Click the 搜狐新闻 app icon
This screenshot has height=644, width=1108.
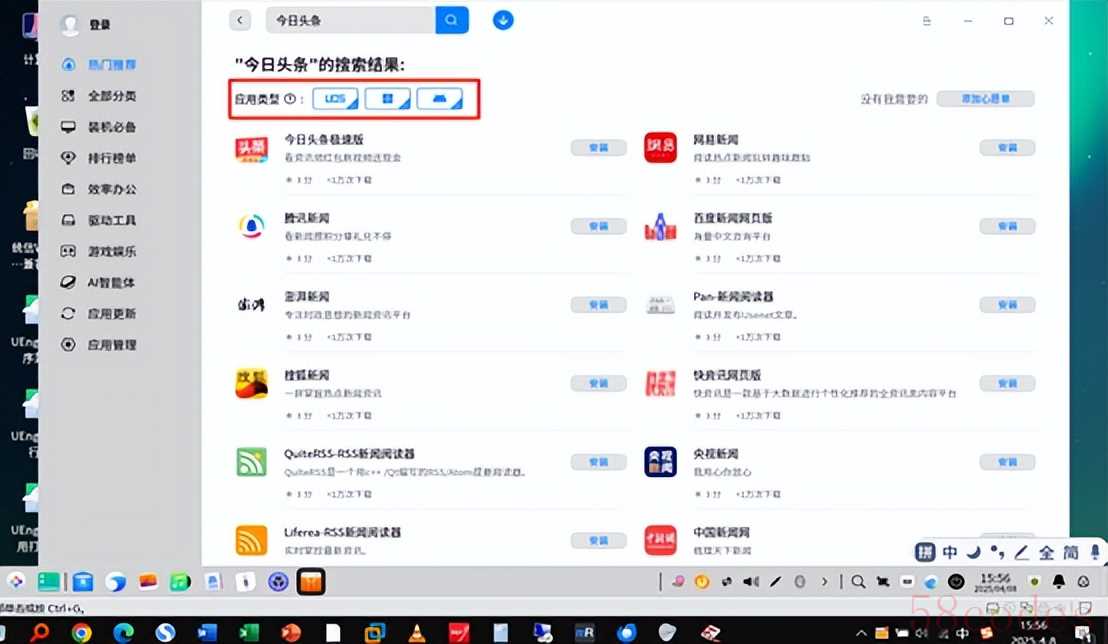(x=252, y=383)
